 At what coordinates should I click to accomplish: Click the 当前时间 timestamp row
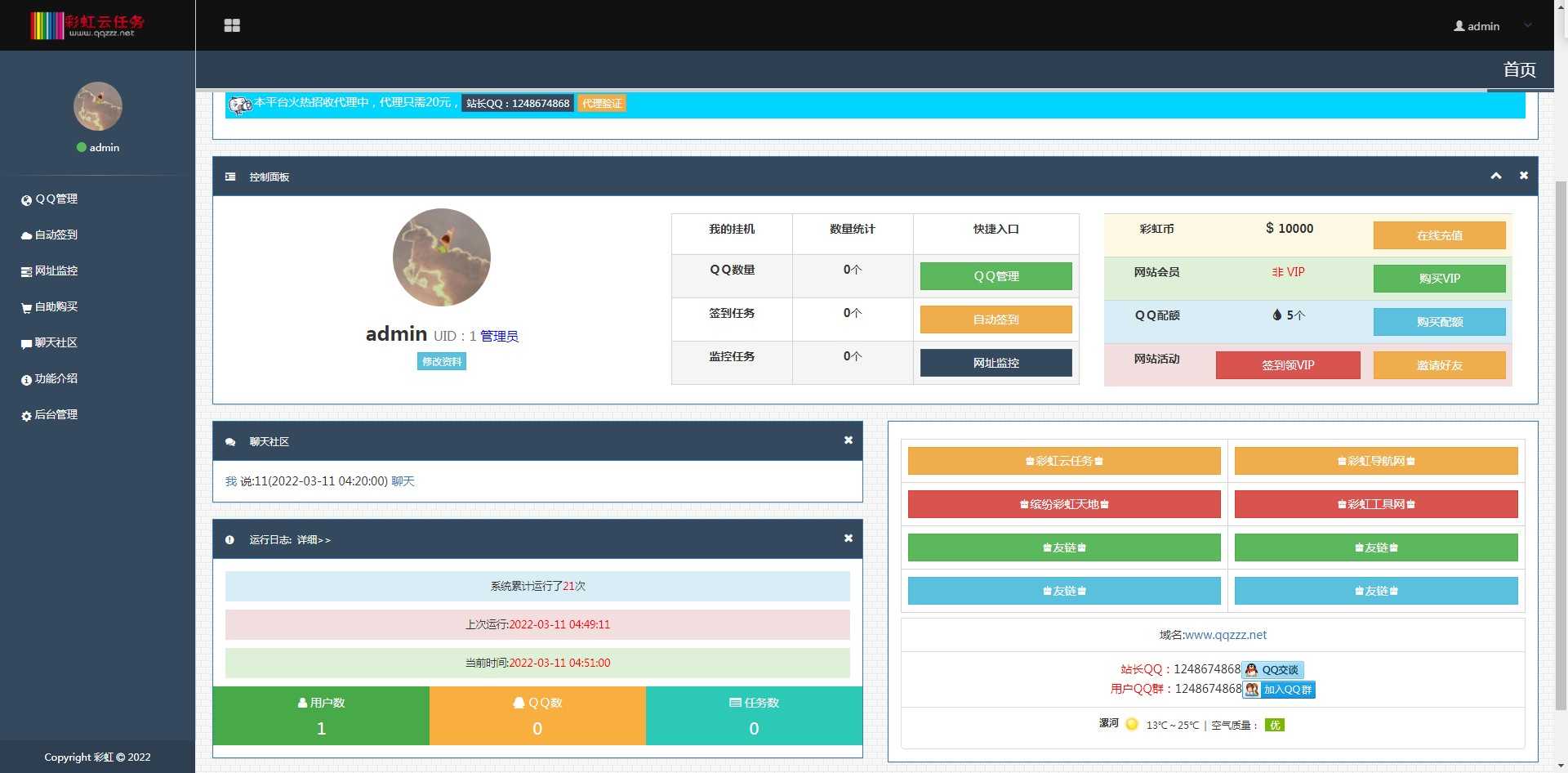click(537, 663)
